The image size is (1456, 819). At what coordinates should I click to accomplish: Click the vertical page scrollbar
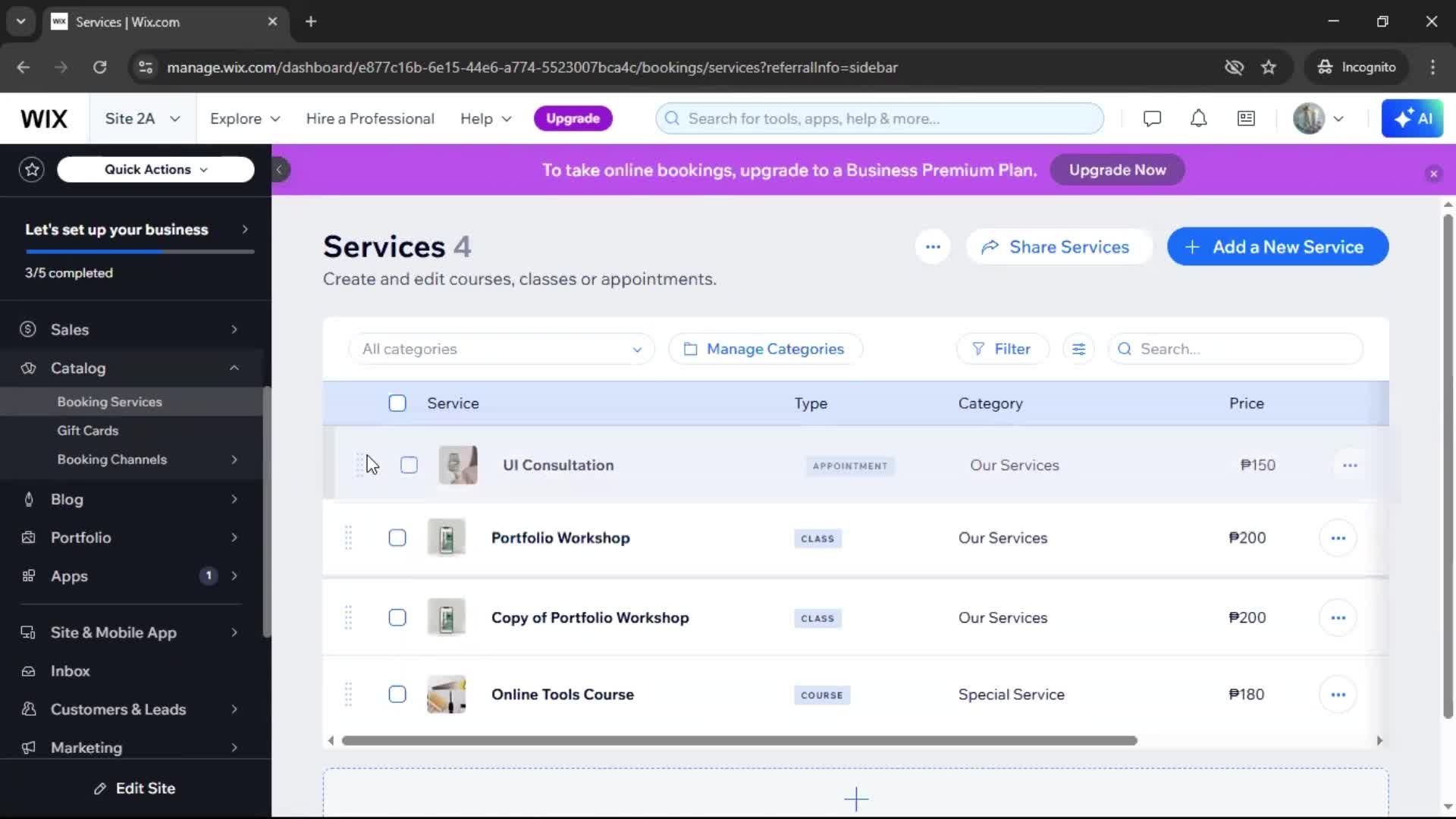click(1448, 466)
